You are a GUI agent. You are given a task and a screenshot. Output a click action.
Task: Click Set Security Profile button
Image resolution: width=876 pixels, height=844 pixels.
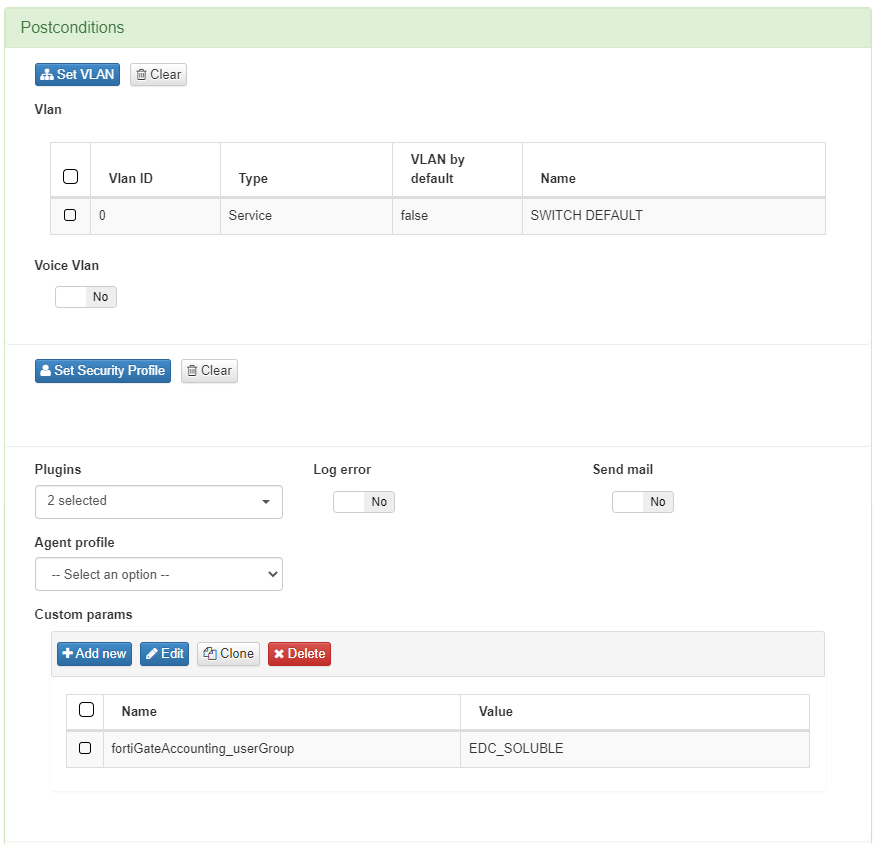pyautogui.click(x=102, y=371)
